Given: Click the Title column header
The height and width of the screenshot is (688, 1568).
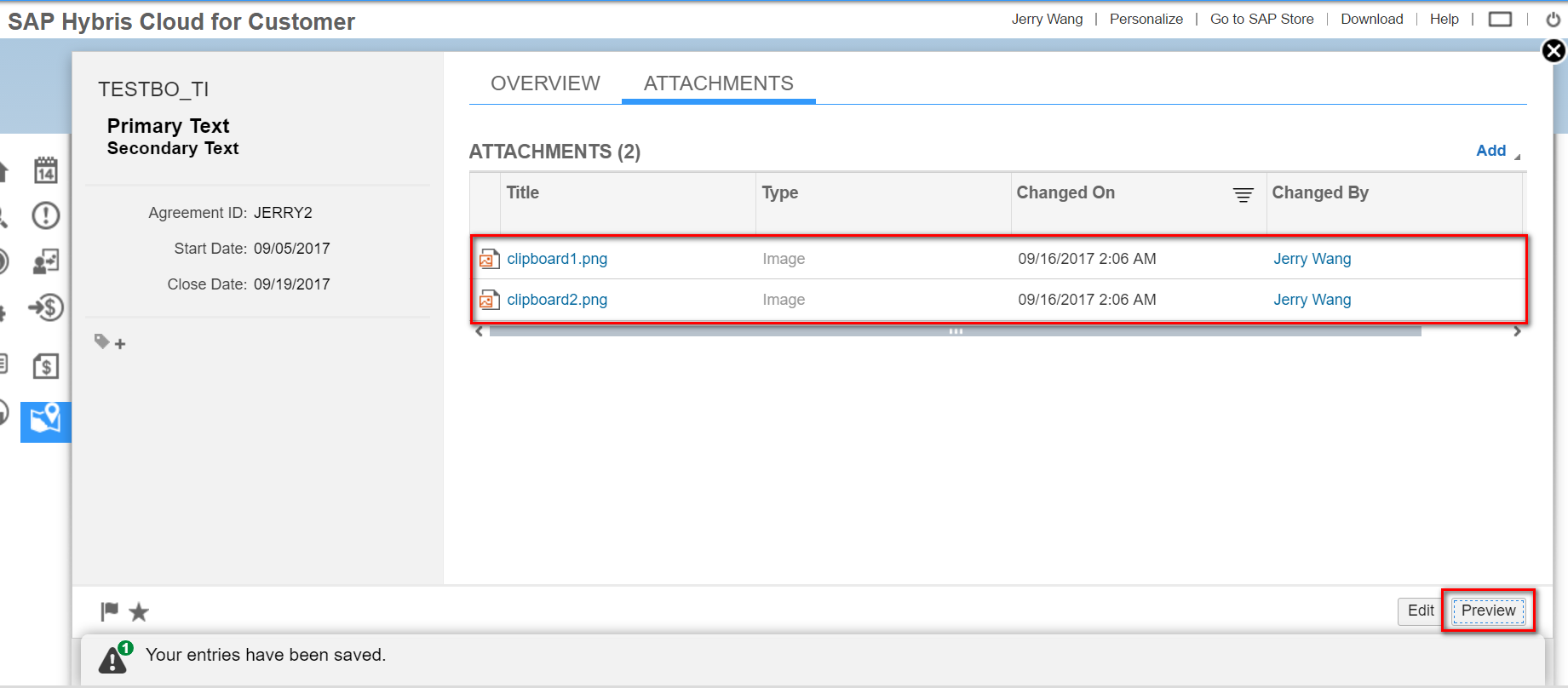Looking at the screenshot, I should 522,192.
